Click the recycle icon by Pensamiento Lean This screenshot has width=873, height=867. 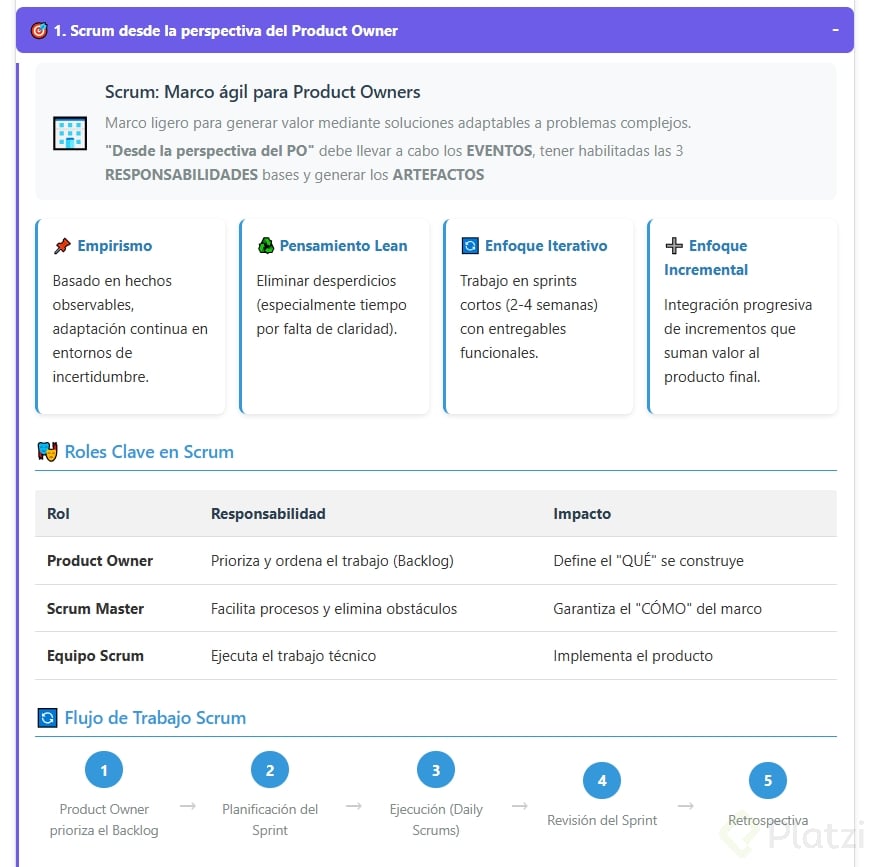[x=266, y=246]
